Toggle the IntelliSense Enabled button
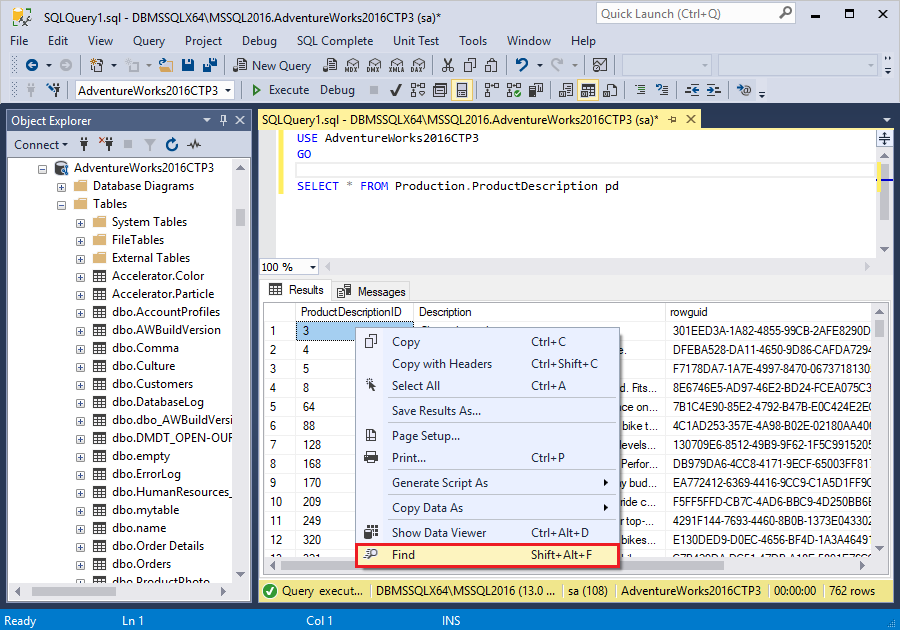This screenshot has height=630, width=900. (x=461, y=90)
